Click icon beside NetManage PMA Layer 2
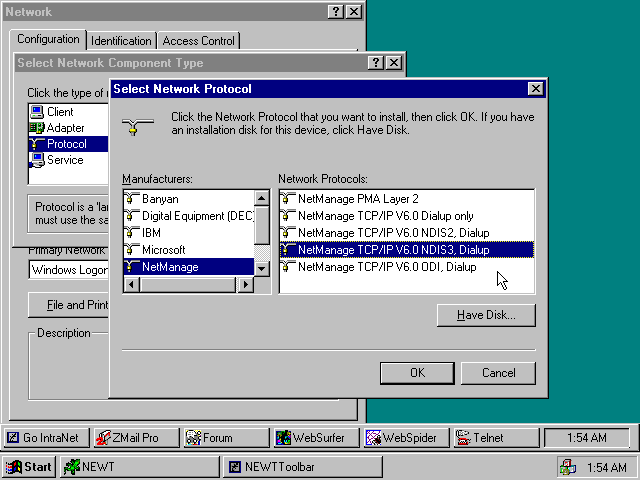The width and height of the screenshot is (640, 480). [x=288, y=198]
